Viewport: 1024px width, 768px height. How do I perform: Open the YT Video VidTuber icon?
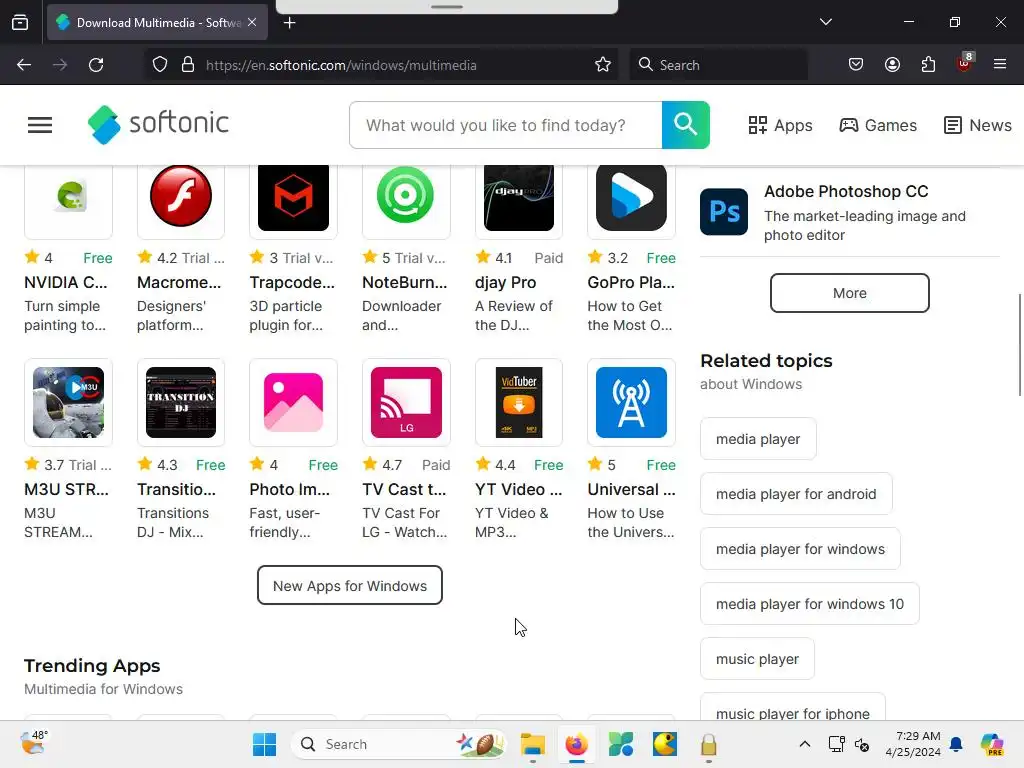519,402
